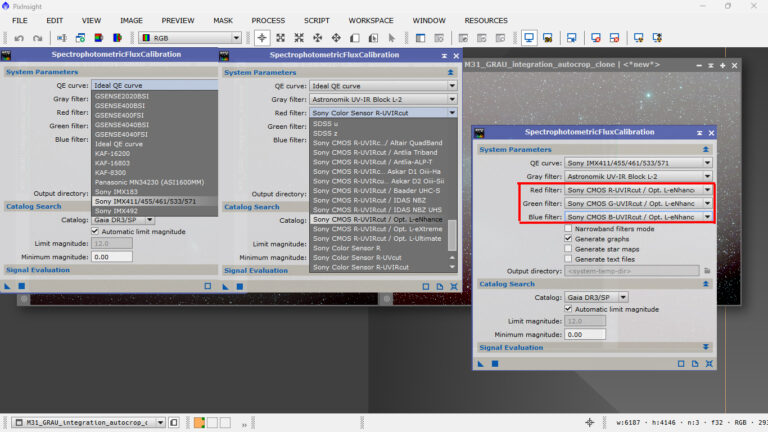The height and width of the screenshot is (432, 768).
Task: Click the new instance triangle in the right SPFC dialog
Action: (x=480, y=364)
